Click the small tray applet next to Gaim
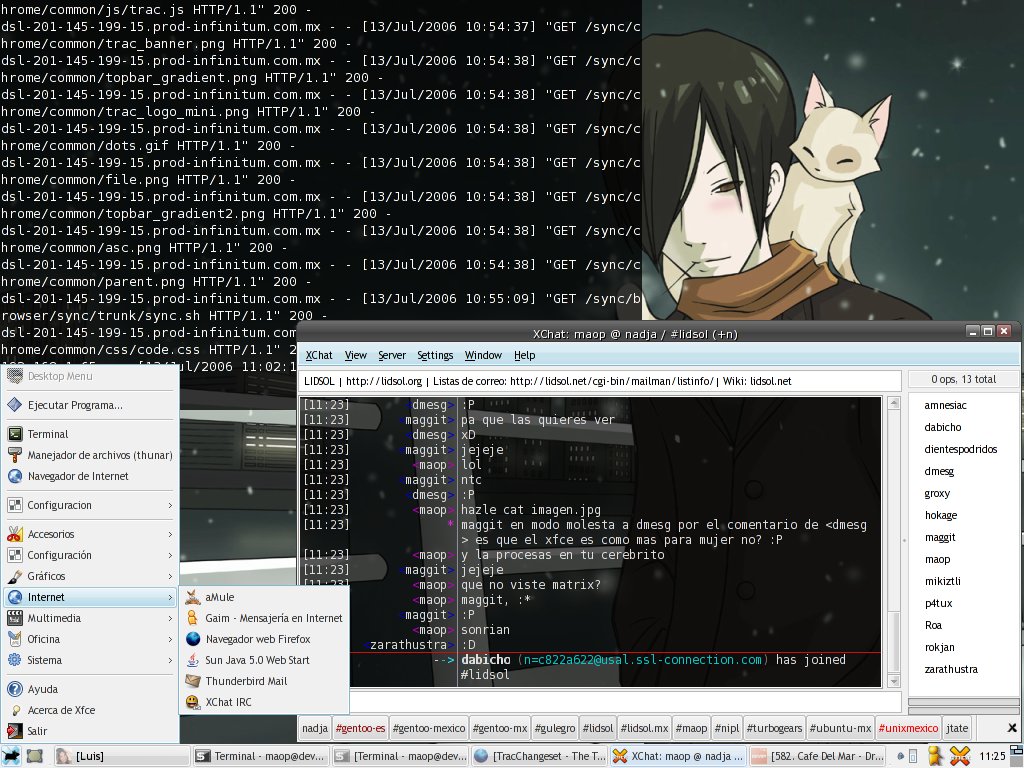The height and width of the screenshot is (768, 1024). click(913, 756)
